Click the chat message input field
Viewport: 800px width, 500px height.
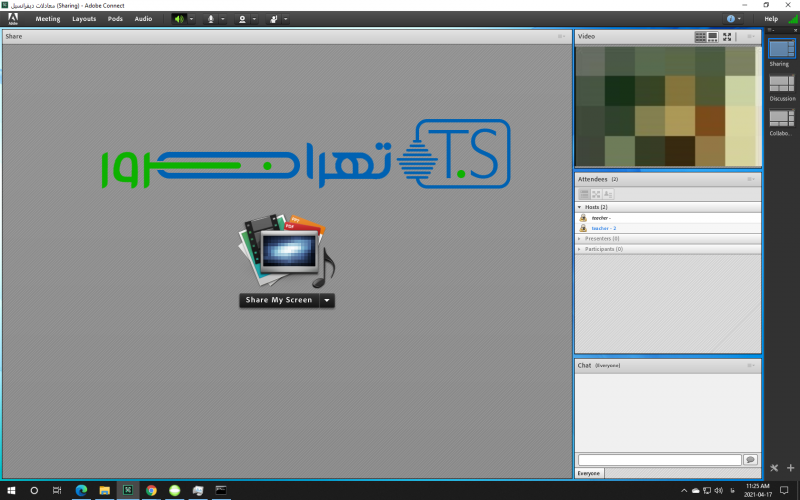coord(659,459)
